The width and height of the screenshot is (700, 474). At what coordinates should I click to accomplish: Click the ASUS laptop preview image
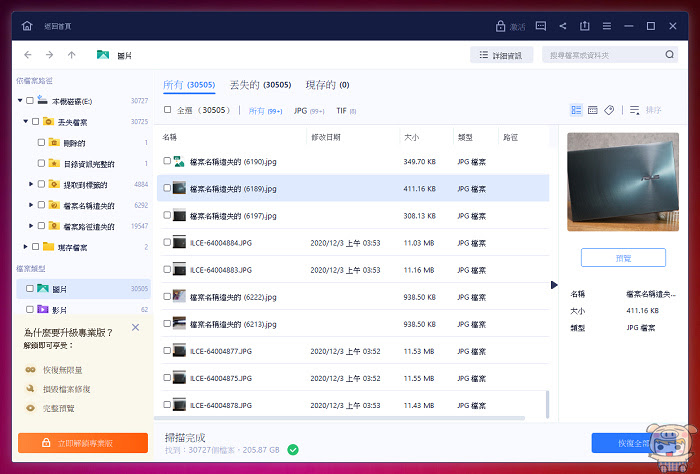coord(623,182)
